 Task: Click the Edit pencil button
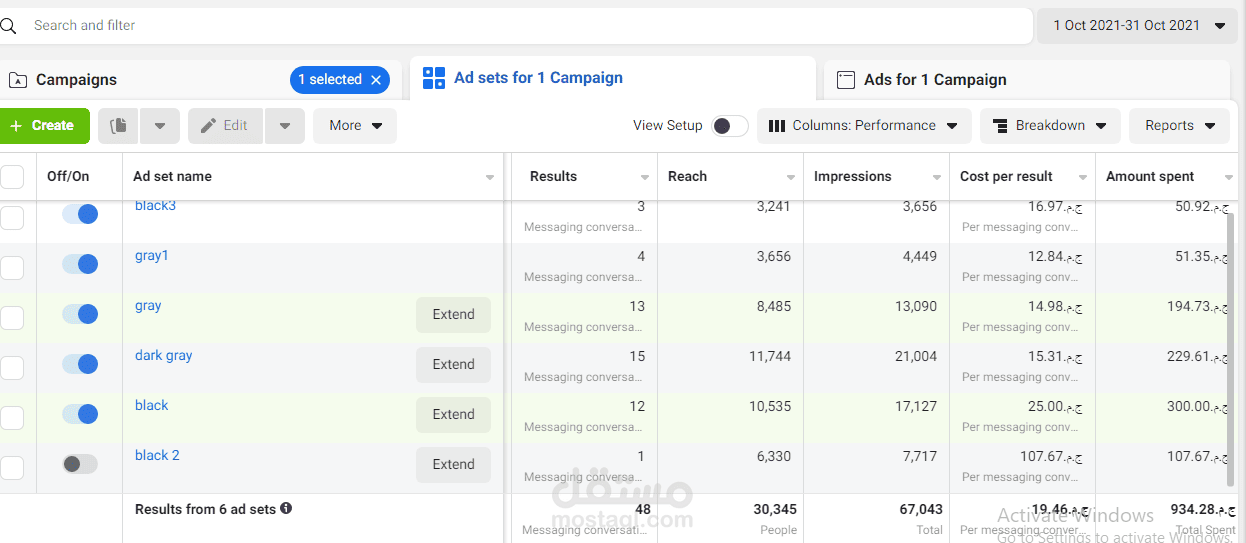pyautogui.click(x=225, y=126)
